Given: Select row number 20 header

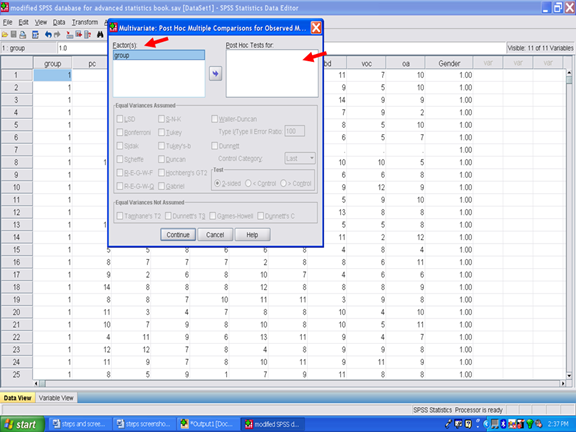Looking at the screenshot, I should tap(17, 312).
